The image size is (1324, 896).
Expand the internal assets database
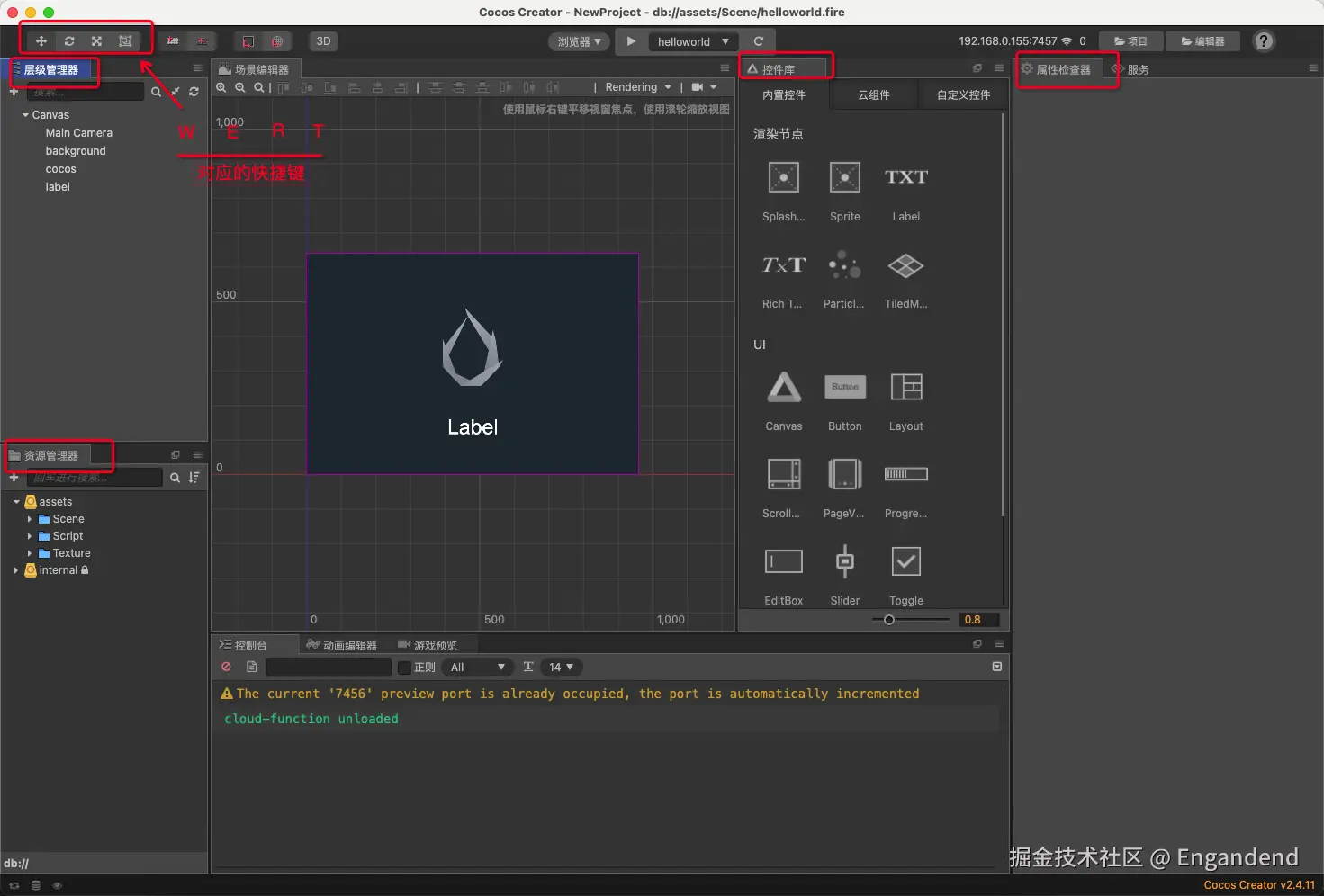[x=16, y=570]
